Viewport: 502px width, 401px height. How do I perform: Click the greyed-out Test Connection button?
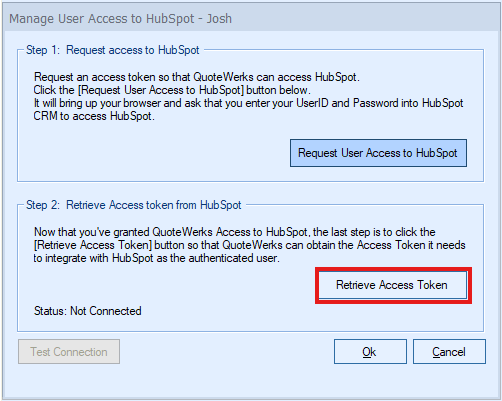[69, 352]
